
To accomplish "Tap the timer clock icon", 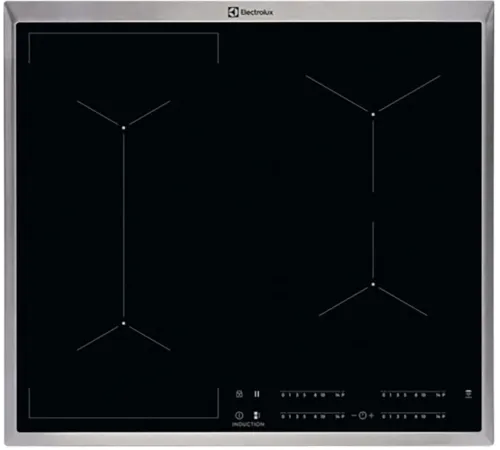I will 363,415.
